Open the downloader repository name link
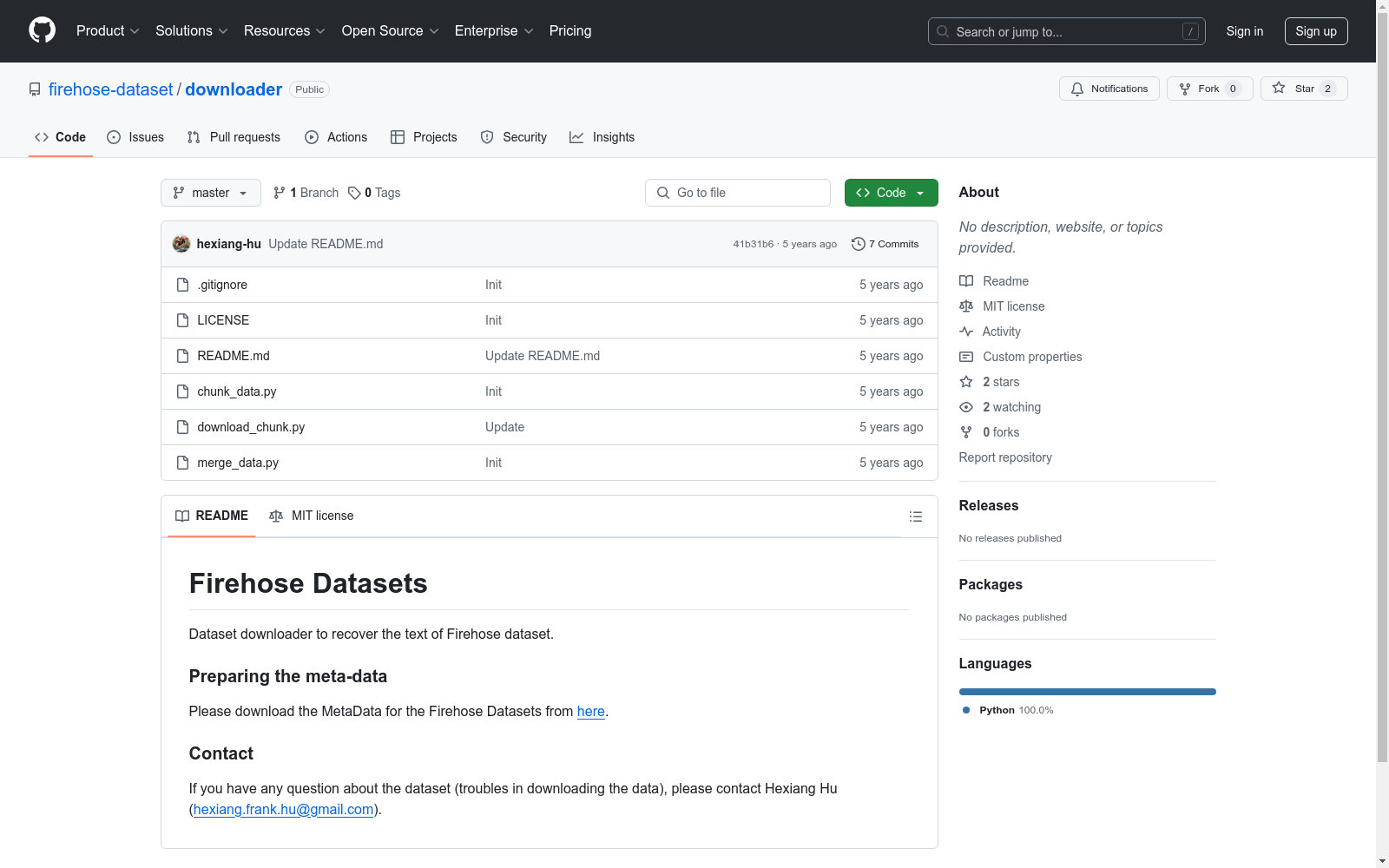 (x=234, y=89)
